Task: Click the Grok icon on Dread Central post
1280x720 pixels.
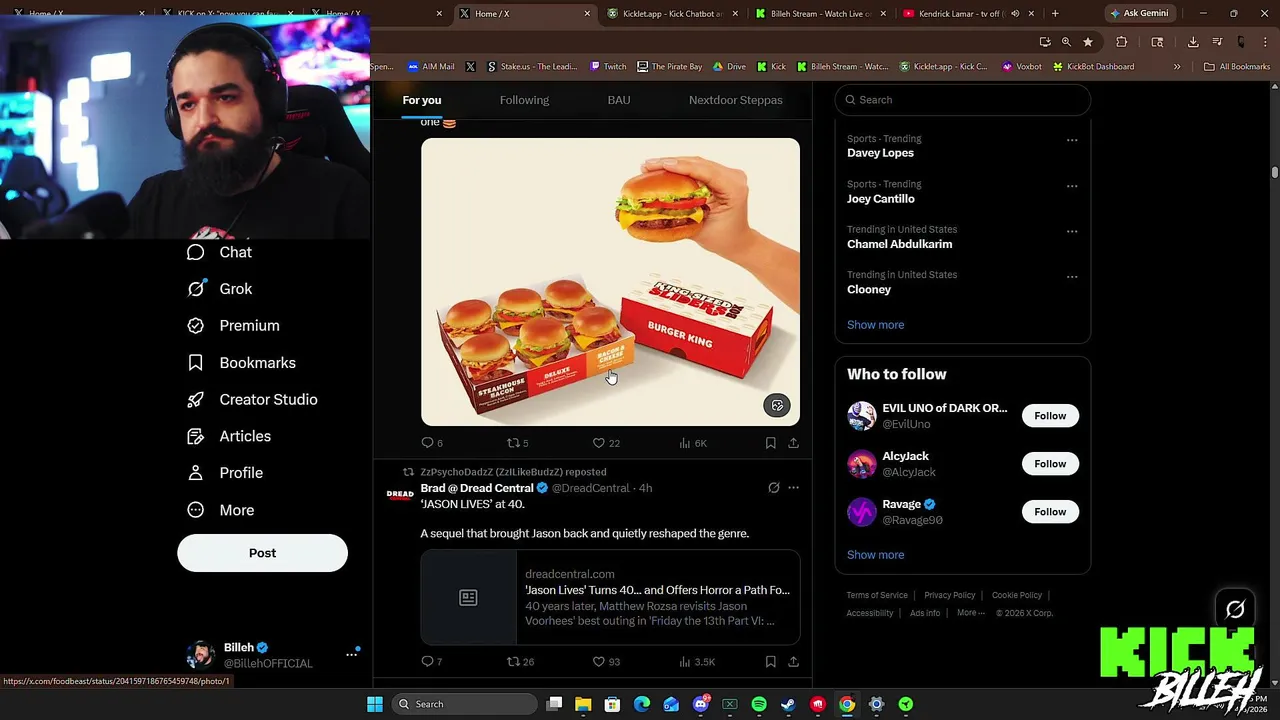Action: 773,488
